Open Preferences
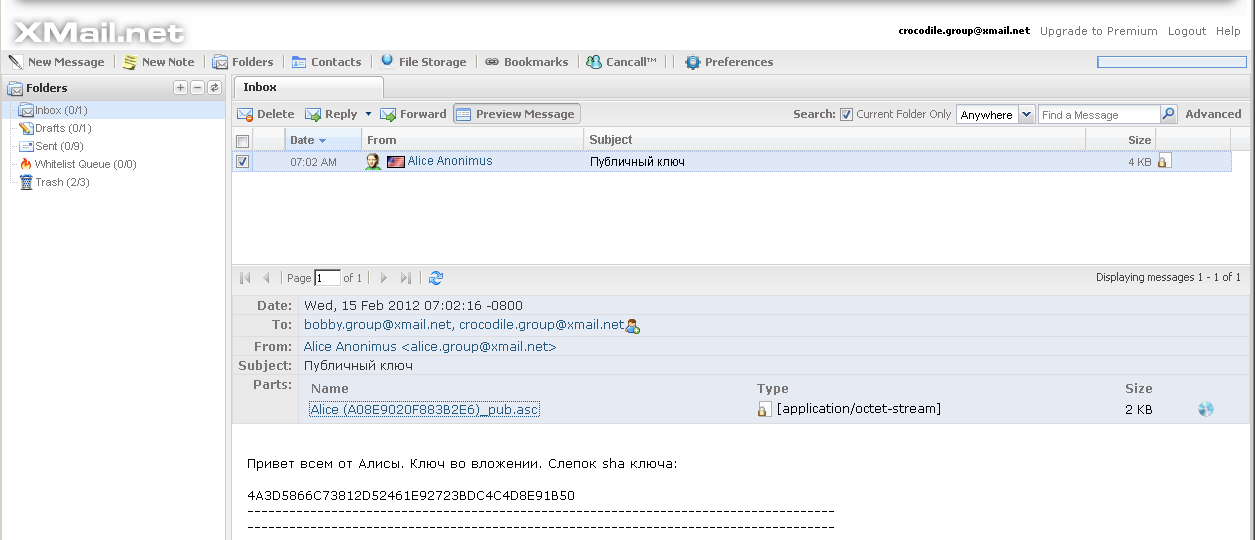This screenshot has height=540, width=1255. pyautogui.click(x=729, y=62)
